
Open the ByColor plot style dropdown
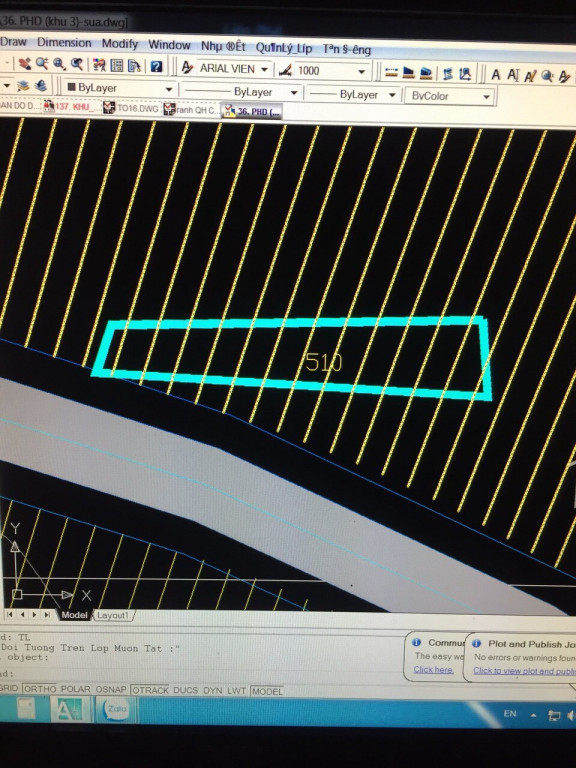[x=449, y=96]
